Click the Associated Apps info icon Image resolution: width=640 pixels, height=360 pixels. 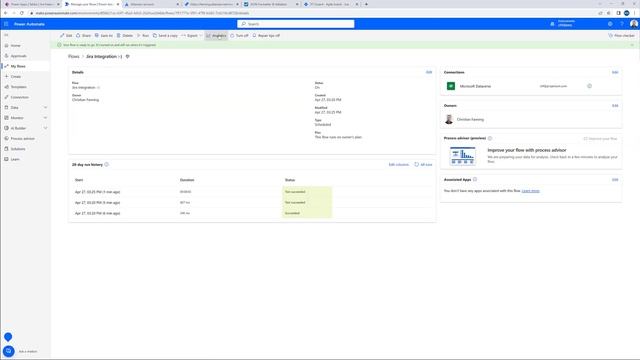coord(475,179)
